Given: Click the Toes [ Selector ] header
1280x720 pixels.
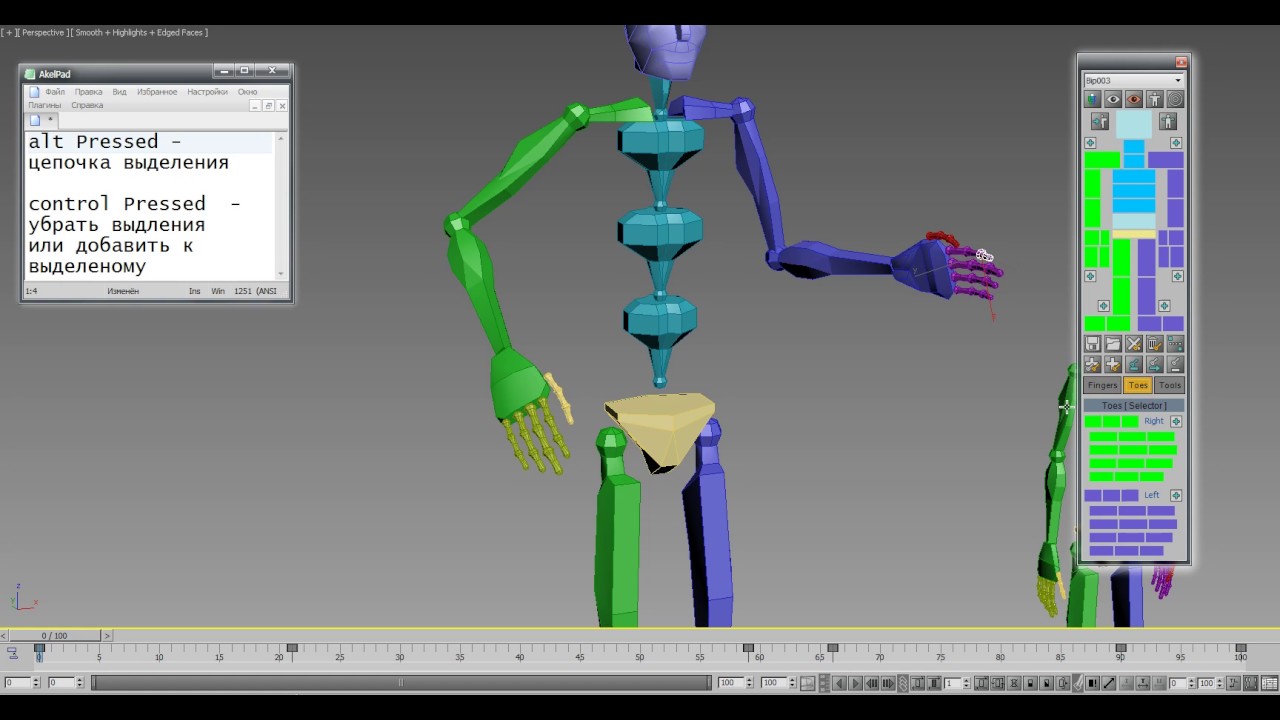Looking at the screenshot, I should pyautogui.click(x=1134, y=405).
